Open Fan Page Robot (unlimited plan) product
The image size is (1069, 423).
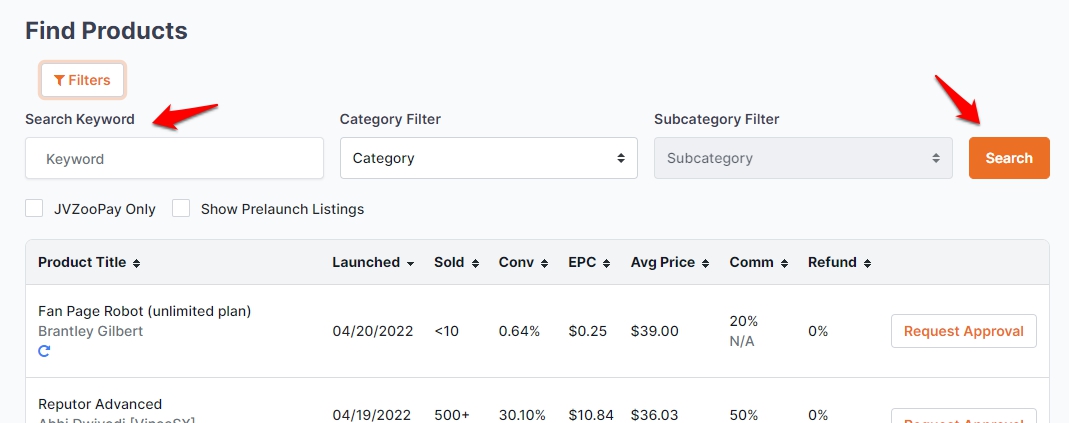pos(145,312)
